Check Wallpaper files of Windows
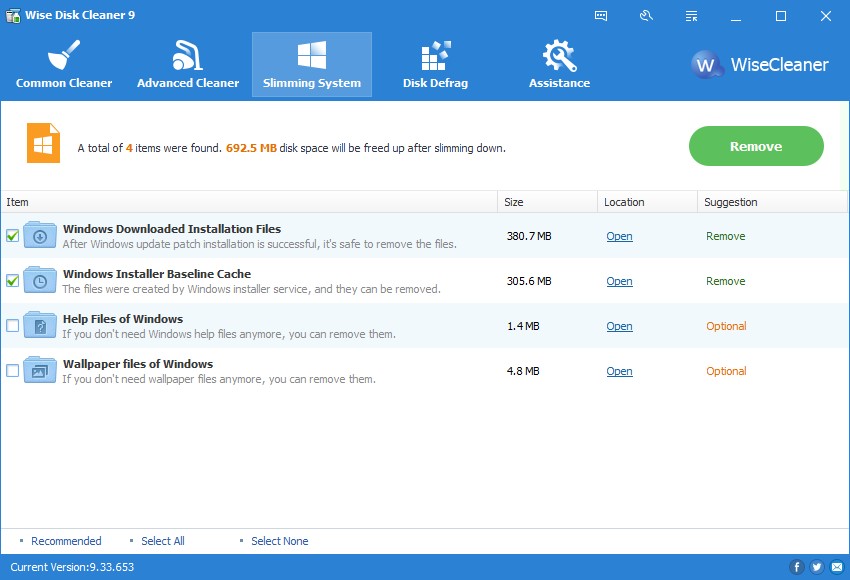 [x=13, y=371]
